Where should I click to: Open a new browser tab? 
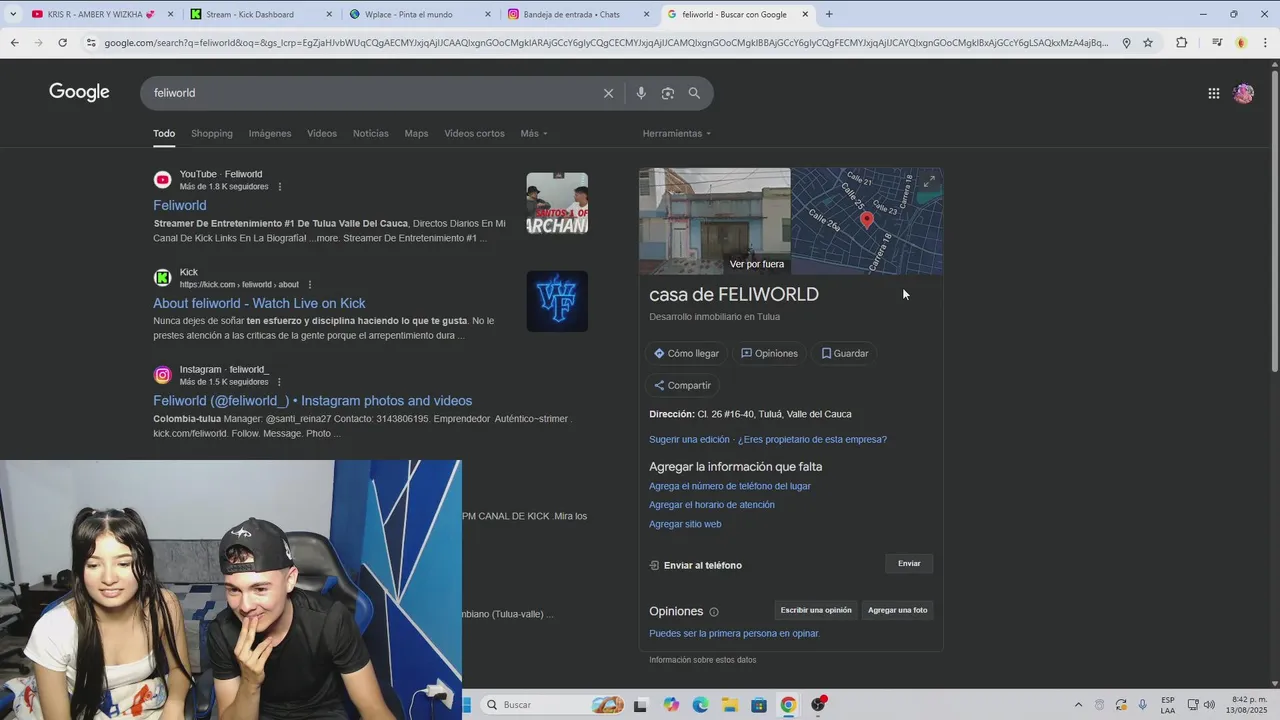tap(829, 14)
